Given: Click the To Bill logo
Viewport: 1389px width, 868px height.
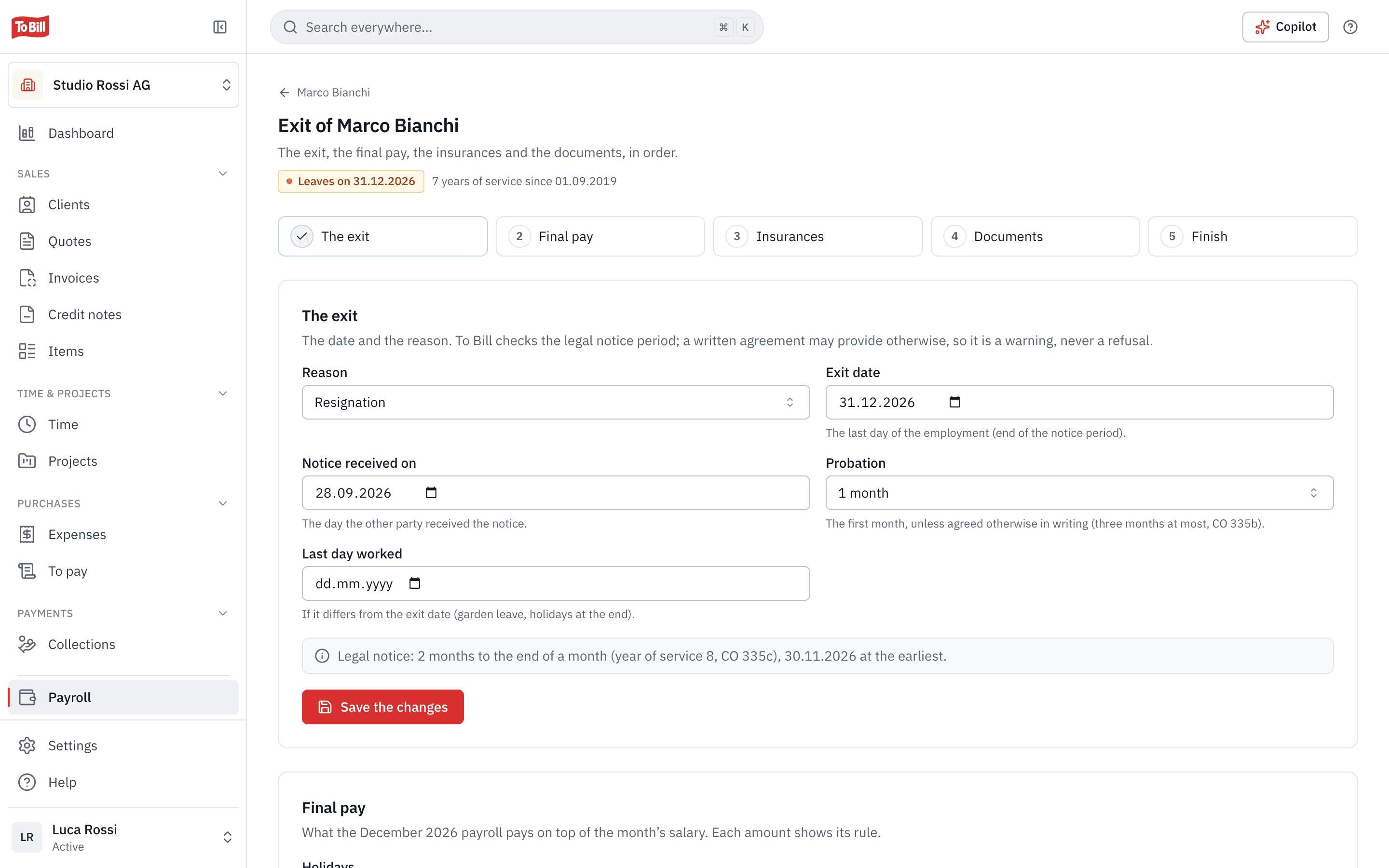Looking at the screenshot, I should tap(30, 27).
